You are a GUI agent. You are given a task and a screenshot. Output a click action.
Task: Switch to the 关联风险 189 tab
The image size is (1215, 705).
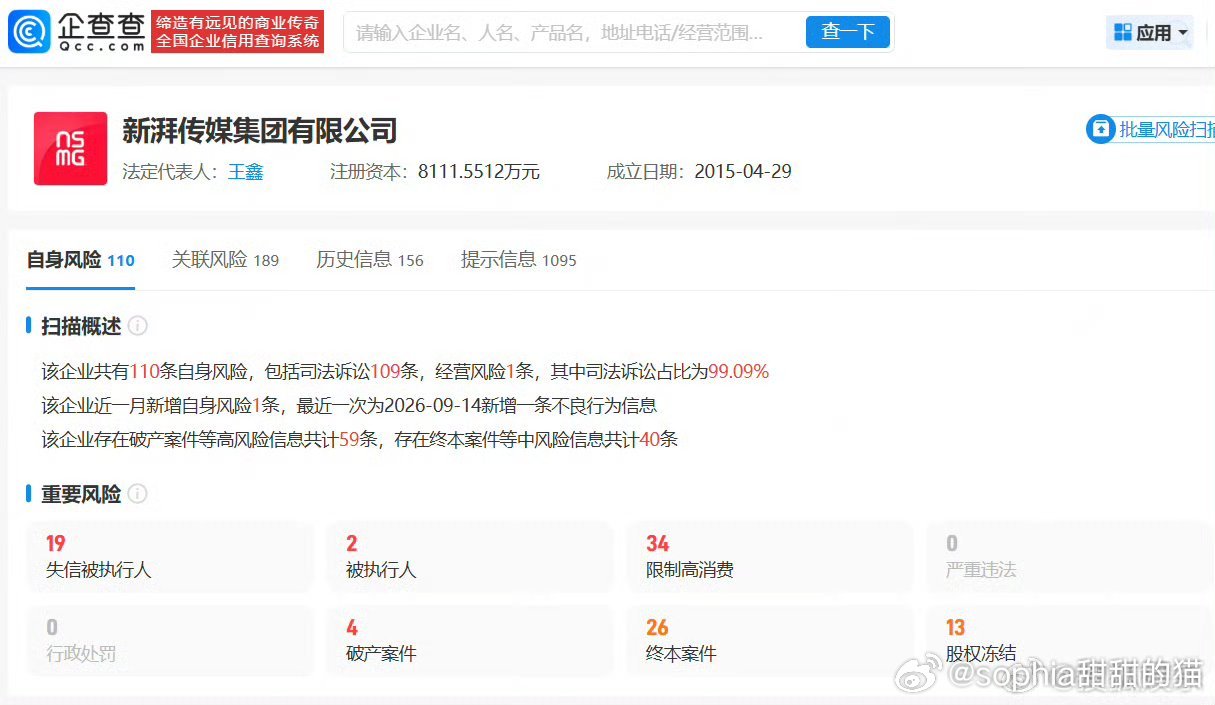pyautogui.click(x=225, y=260)
